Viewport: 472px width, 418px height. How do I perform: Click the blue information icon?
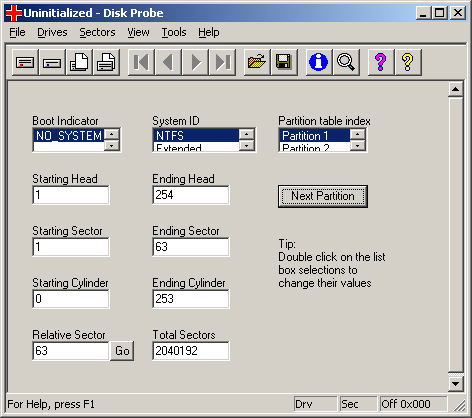click(319, 62)
